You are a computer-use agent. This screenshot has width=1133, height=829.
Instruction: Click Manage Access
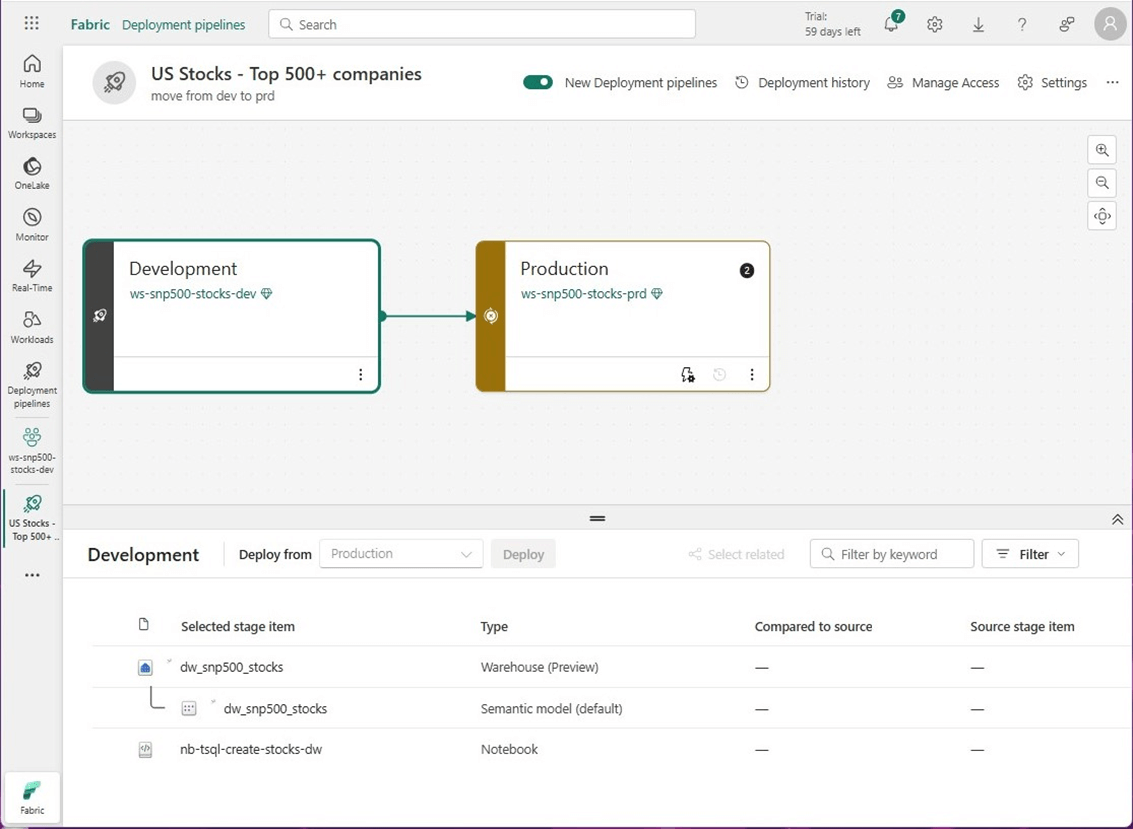point(943,83)
